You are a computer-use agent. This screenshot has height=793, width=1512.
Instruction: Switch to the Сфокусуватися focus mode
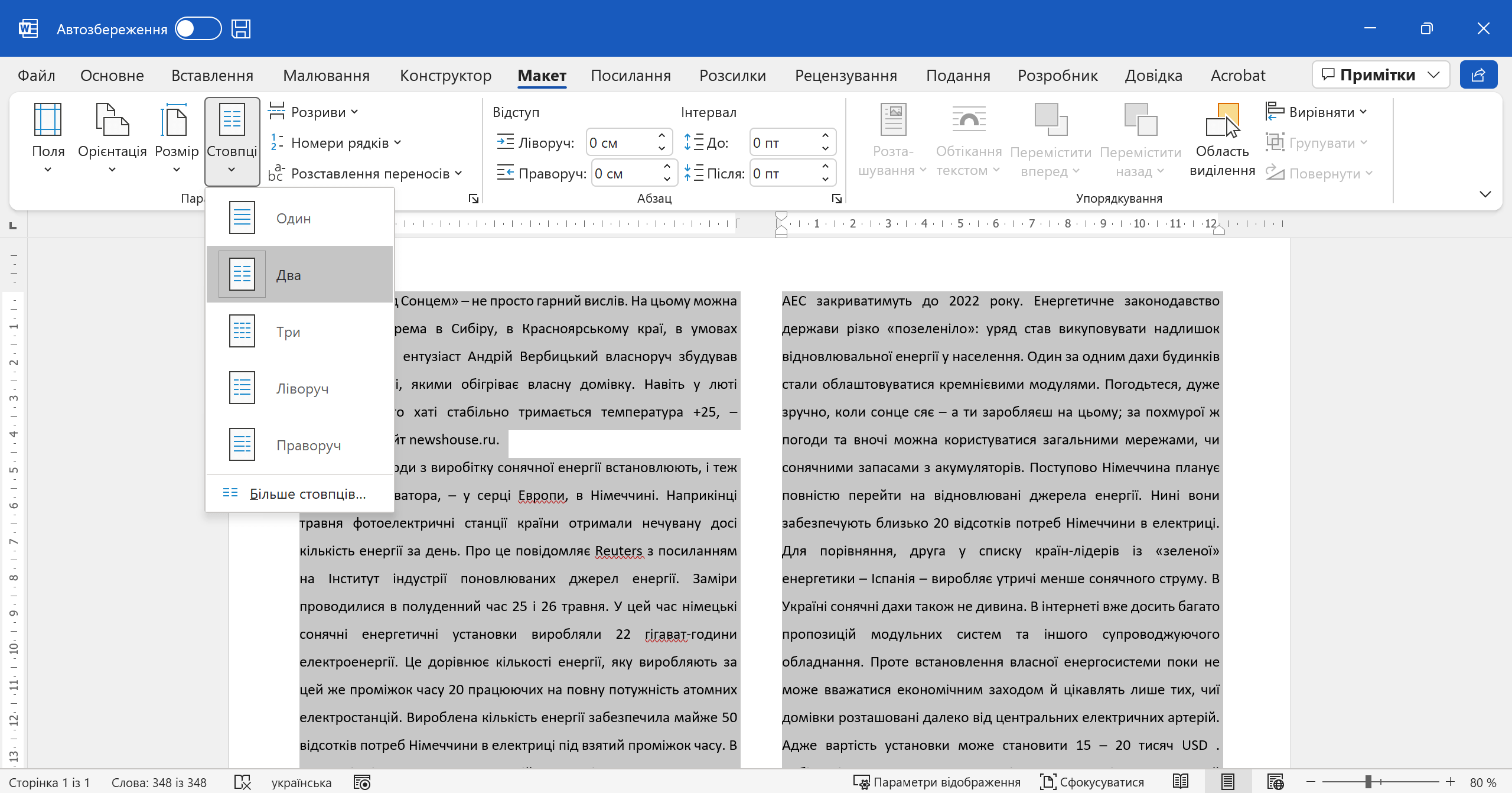(1092, 782)
